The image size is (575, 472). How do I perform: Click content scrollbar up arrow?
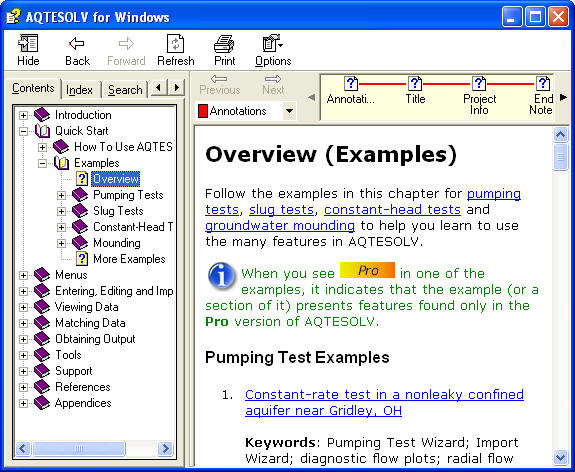560,135
